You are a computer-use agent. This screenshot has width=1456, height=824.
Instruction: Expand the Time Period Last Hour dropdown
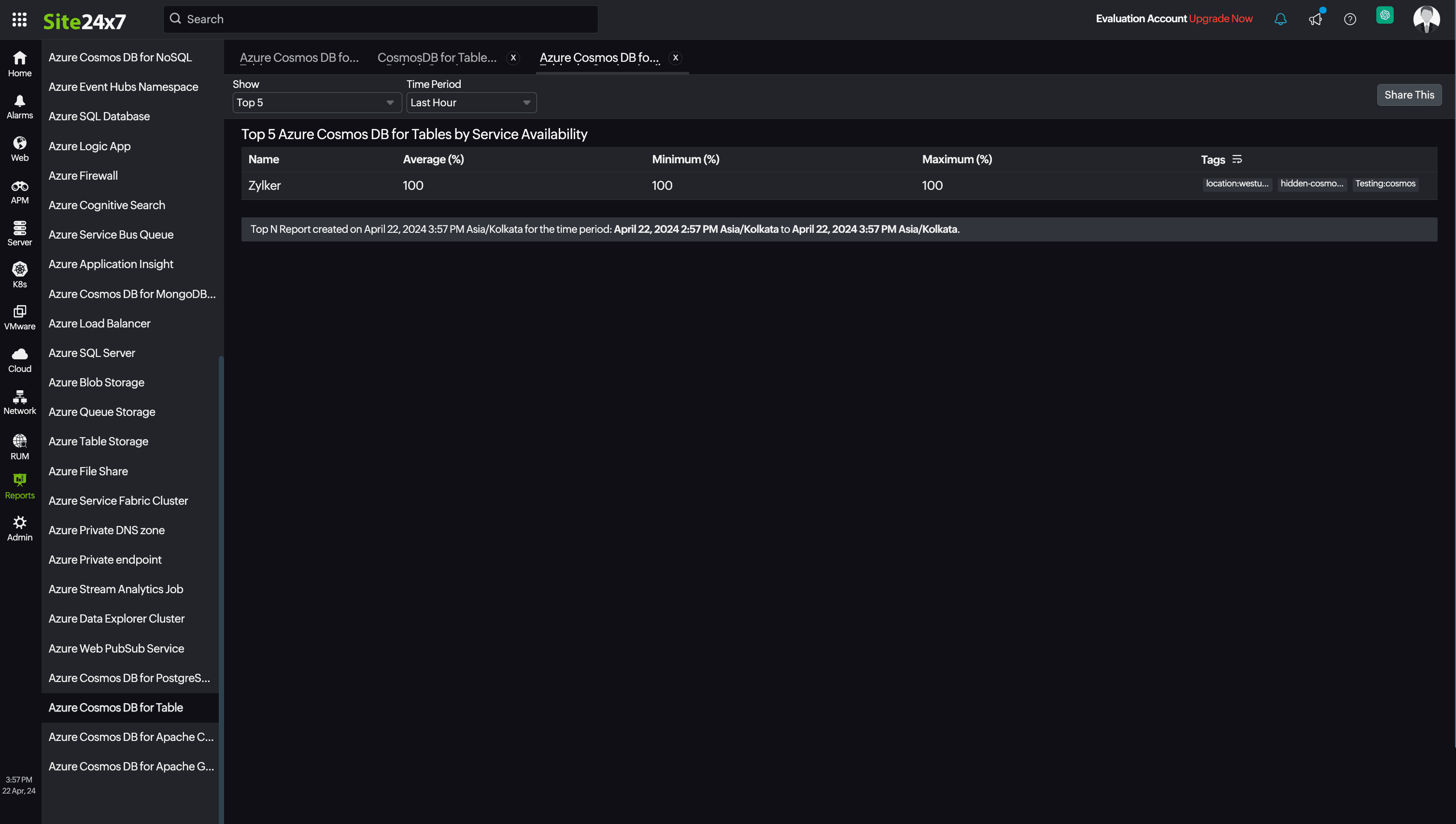pos(471,102)
